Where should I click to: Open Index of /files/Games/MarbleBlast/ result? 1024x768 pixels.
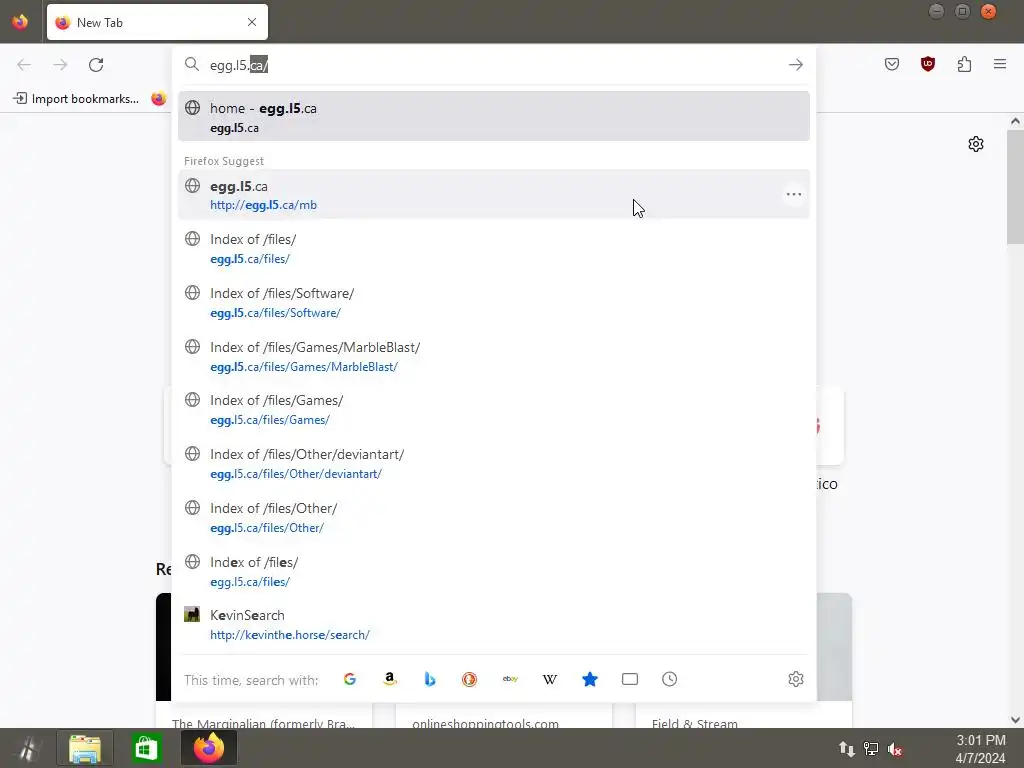pos(494,357)
